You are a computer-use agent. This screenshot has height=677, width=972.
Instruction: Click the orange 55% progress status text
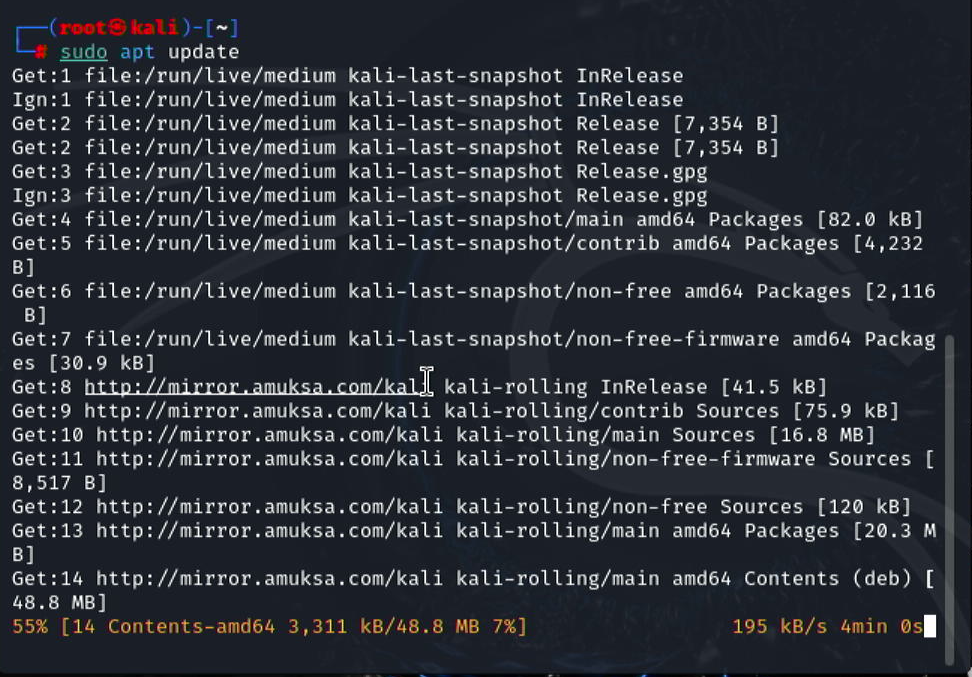click(30, 627)
